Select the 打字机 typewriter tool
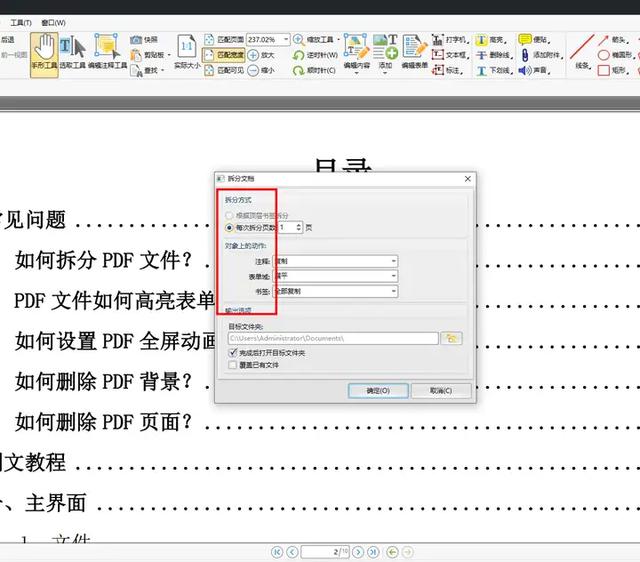The height and width of the screenshot is (562, 640). click(x=450, y=40)
